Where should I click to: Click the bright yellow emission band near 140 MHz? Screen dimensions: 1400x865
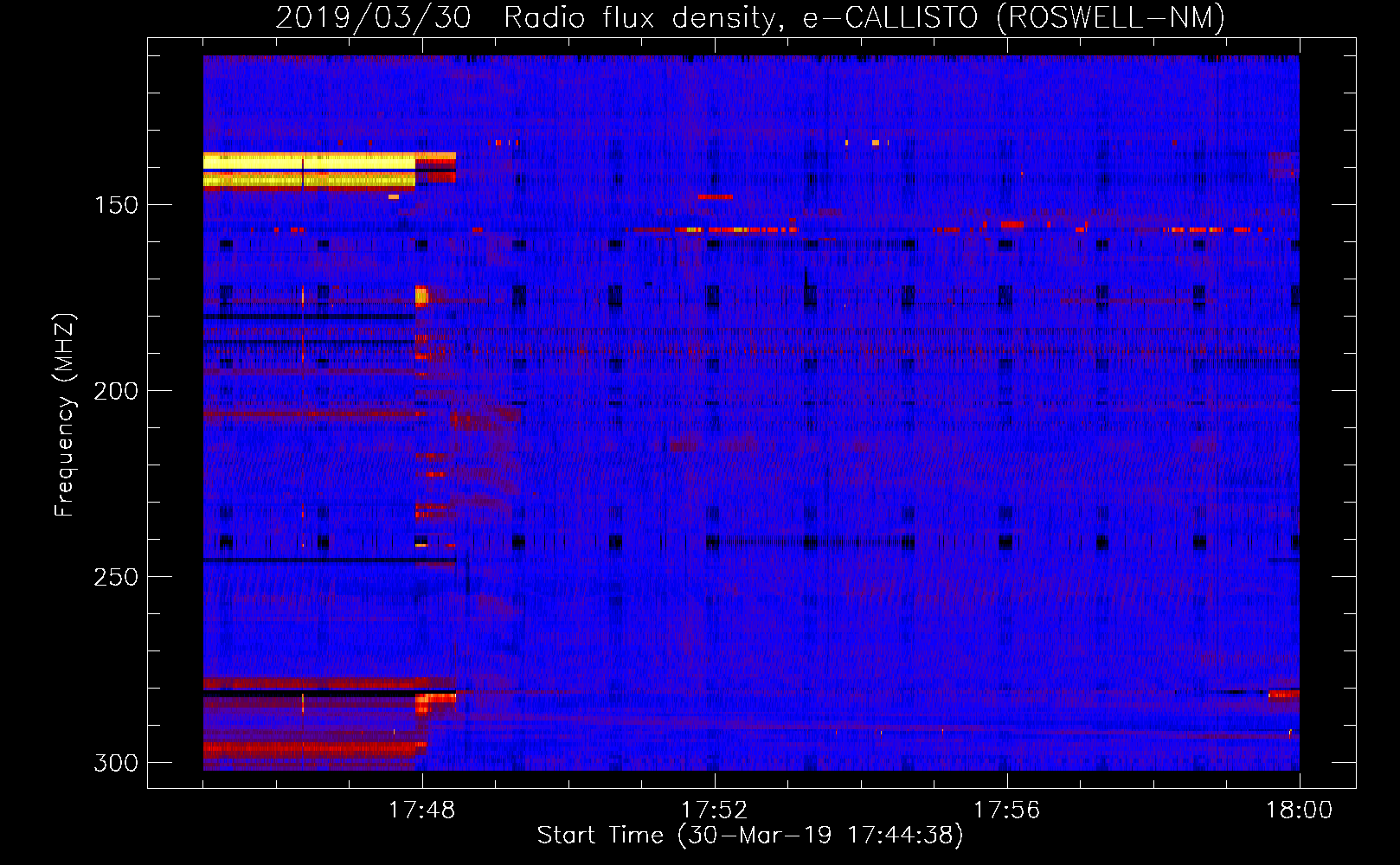click(310, 170)
